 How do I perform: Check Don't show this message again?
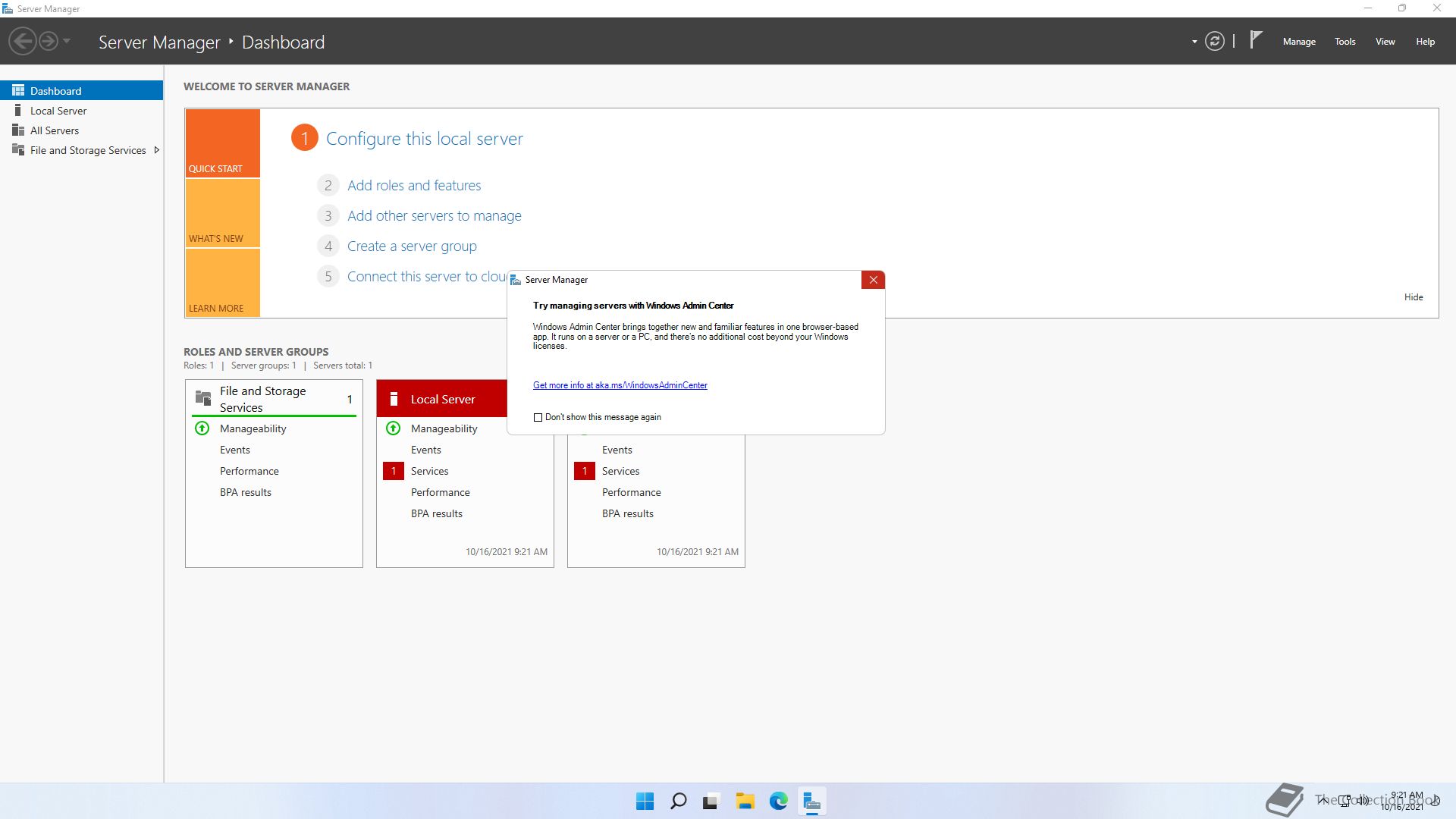[538, 417]
